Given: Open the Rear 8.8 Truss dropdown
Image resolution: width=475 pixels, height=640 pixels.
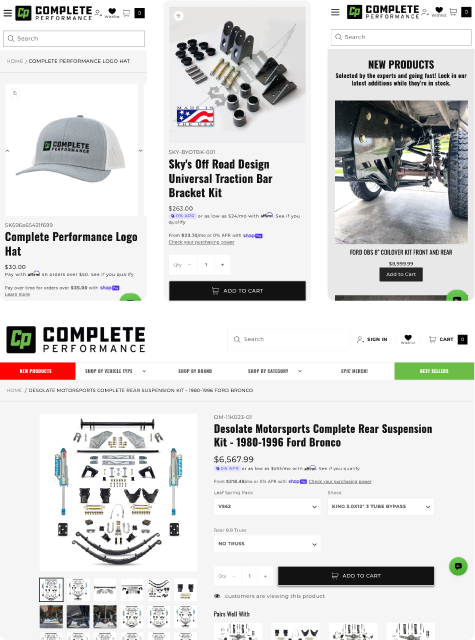Looking at the screenshot, I should (267, 544).
